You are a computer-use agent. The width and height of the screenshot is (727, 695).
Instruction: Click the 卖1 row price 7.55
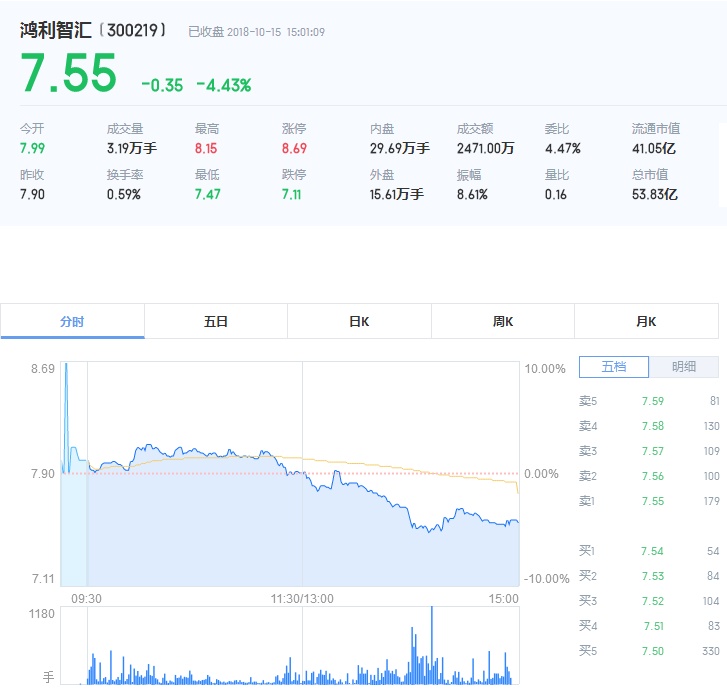[653, 501]
